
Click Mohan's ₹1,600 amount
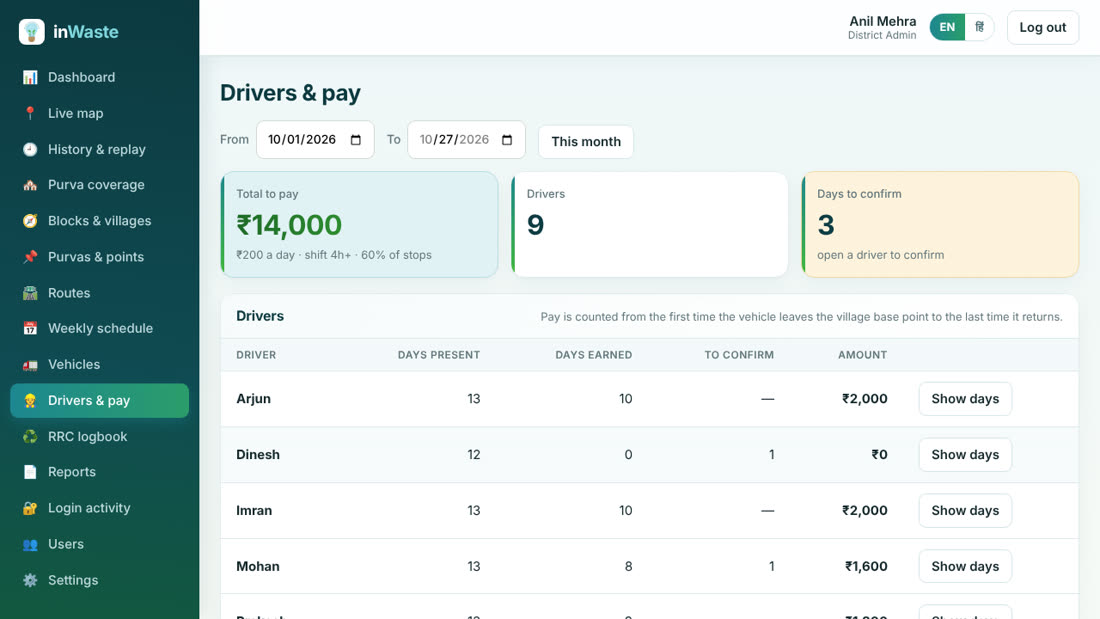click(x=866, y=566)
